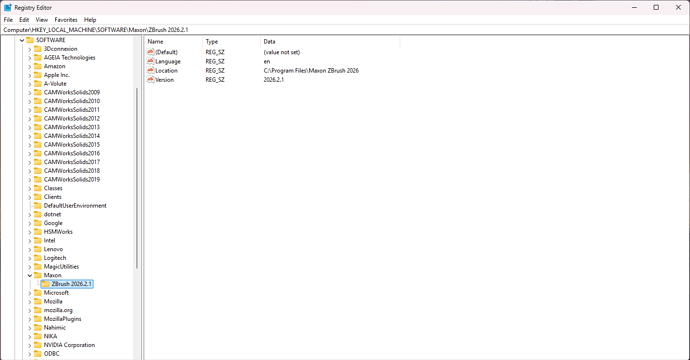Expand the Apple Inc. key
Image resolution: width=690 pixels, height=360 pixels.
point(30,75)
